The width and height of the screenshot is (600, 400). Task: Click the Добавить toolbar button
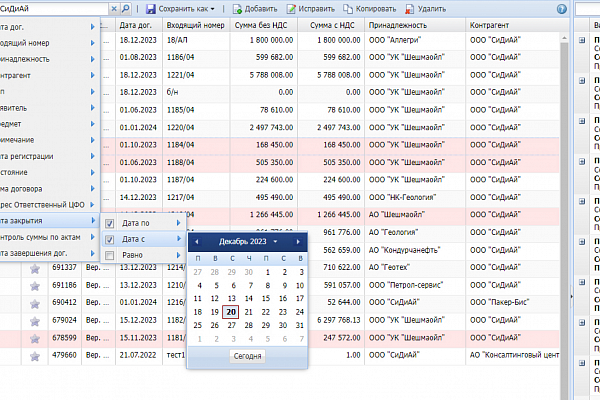[x=255, y=9]
